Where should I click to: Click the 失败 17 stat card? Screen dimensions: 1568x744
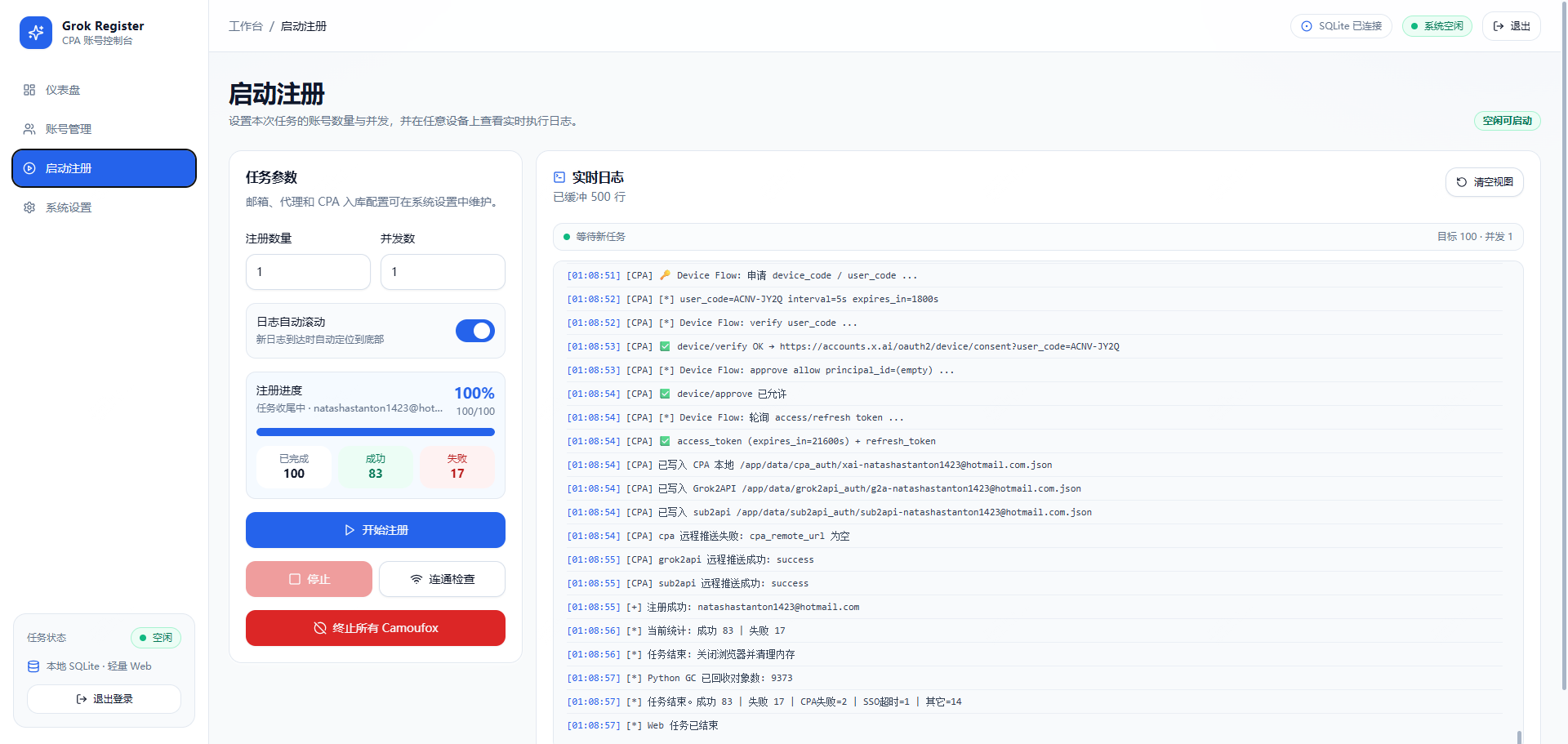click(457, 467)
